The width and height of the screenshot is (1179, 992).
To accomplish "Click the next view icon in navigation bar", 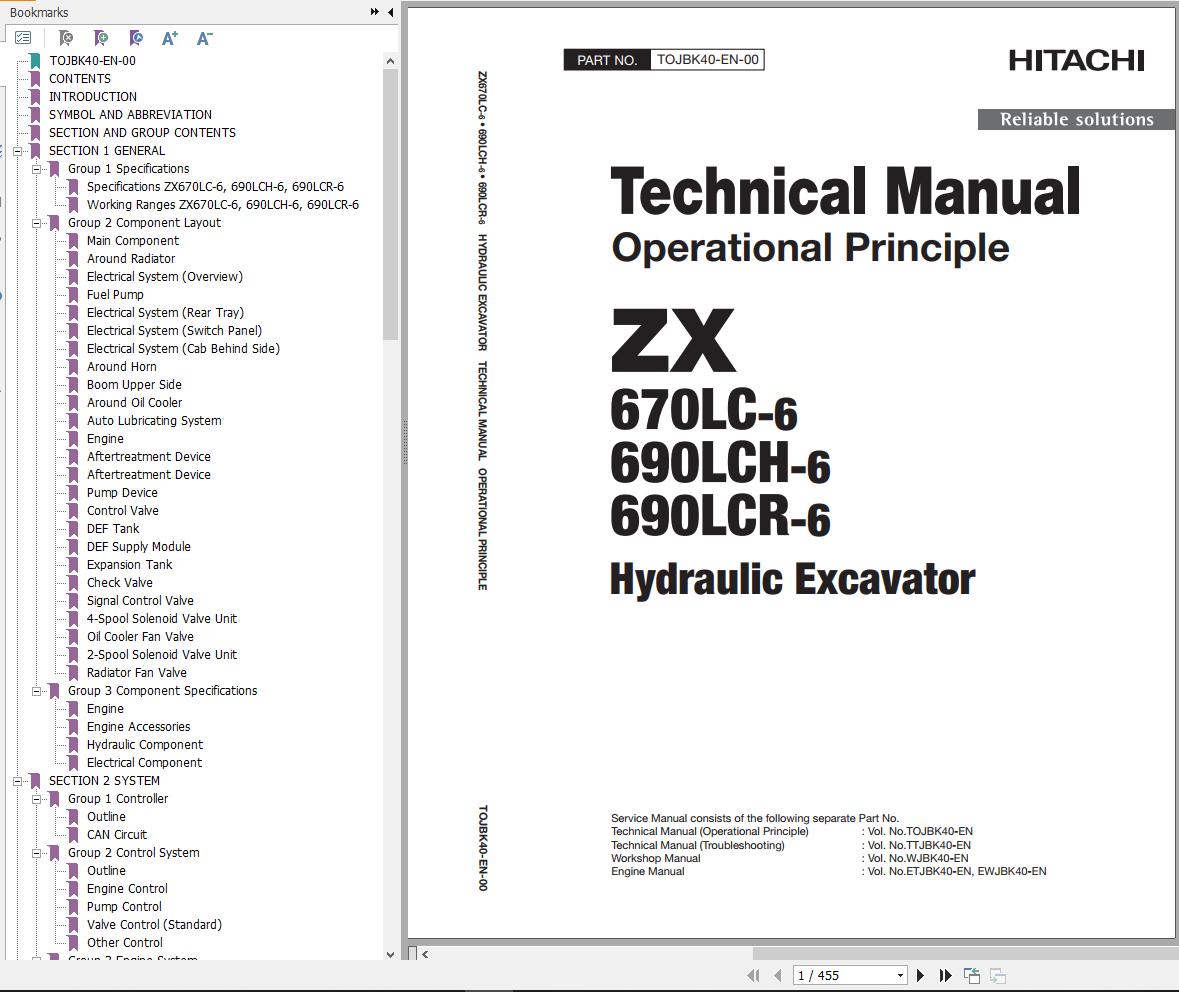I will tap(998, 975).
